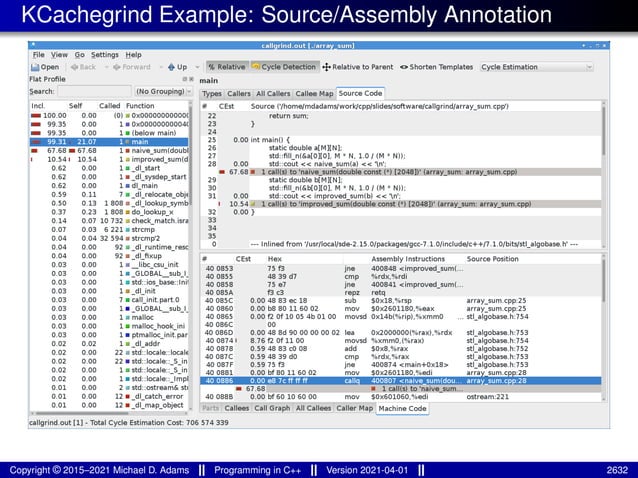Screen dimensions: 638x478
Task: Switch to the Caller Map tab
Action: [x=354, y=408]
